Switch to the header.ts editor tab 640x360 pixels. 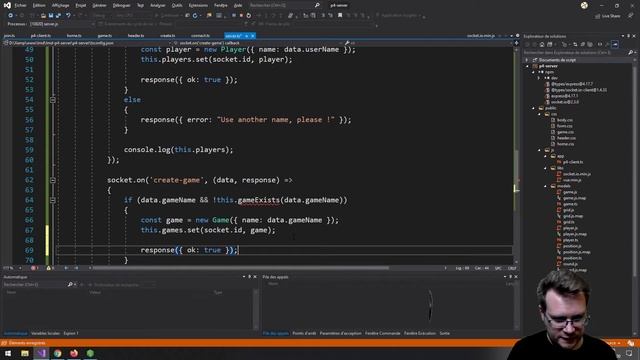136,36
